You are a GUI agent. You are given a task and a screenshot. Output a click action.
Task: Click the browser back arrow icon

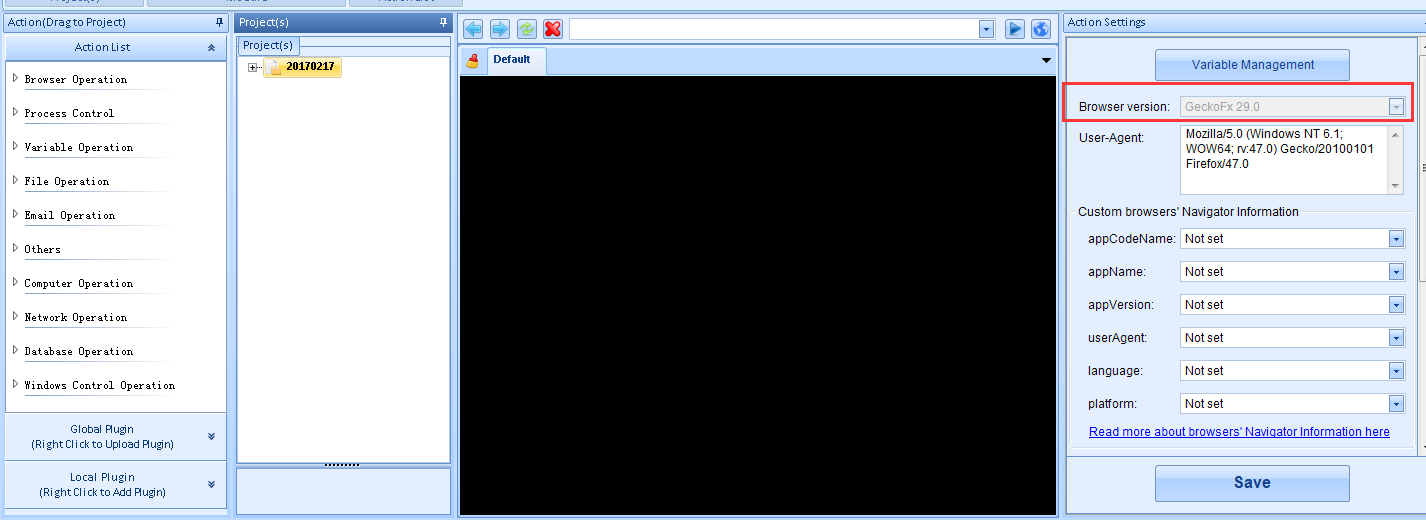click(473, 29)
